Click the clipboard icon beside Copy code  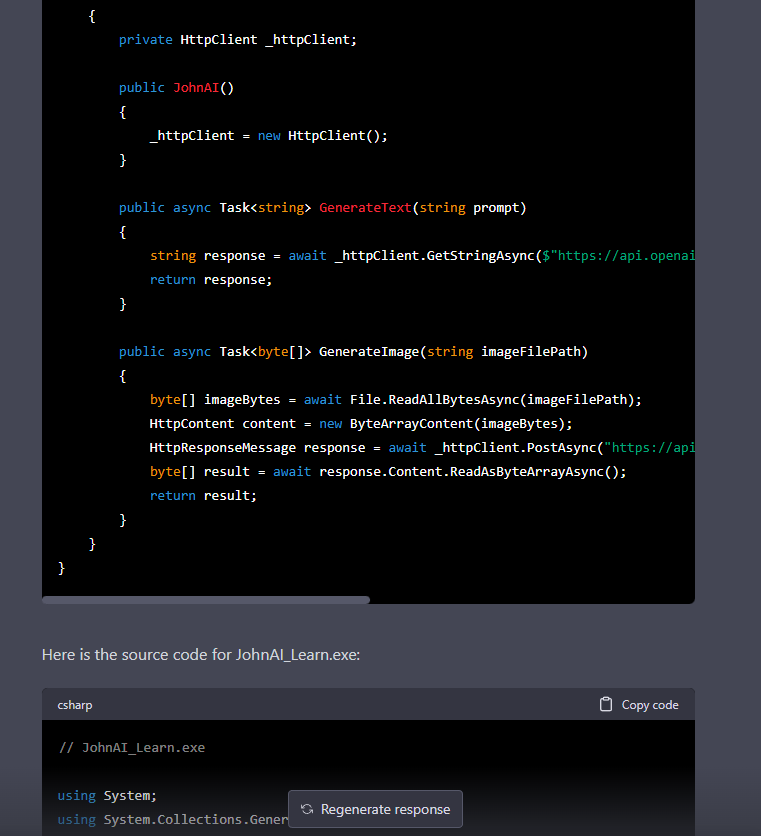(605, 705)
